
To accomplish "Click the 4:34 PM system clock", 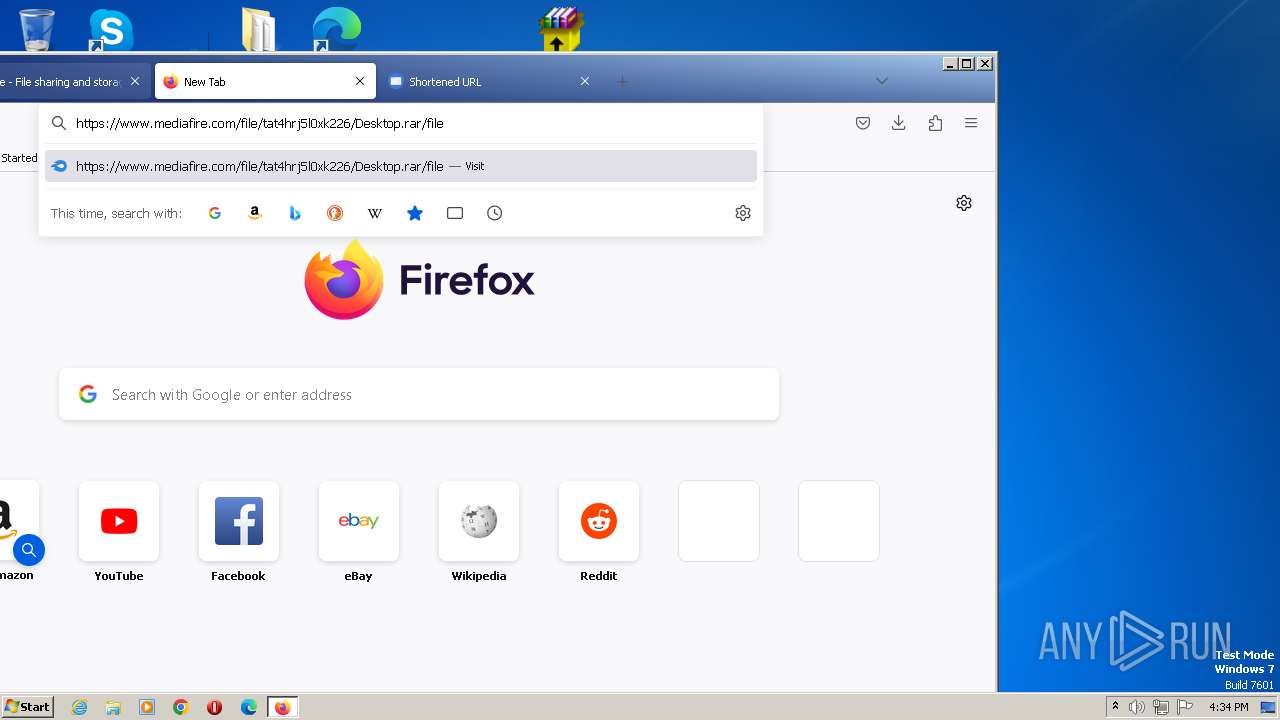I will [1229, 707].
